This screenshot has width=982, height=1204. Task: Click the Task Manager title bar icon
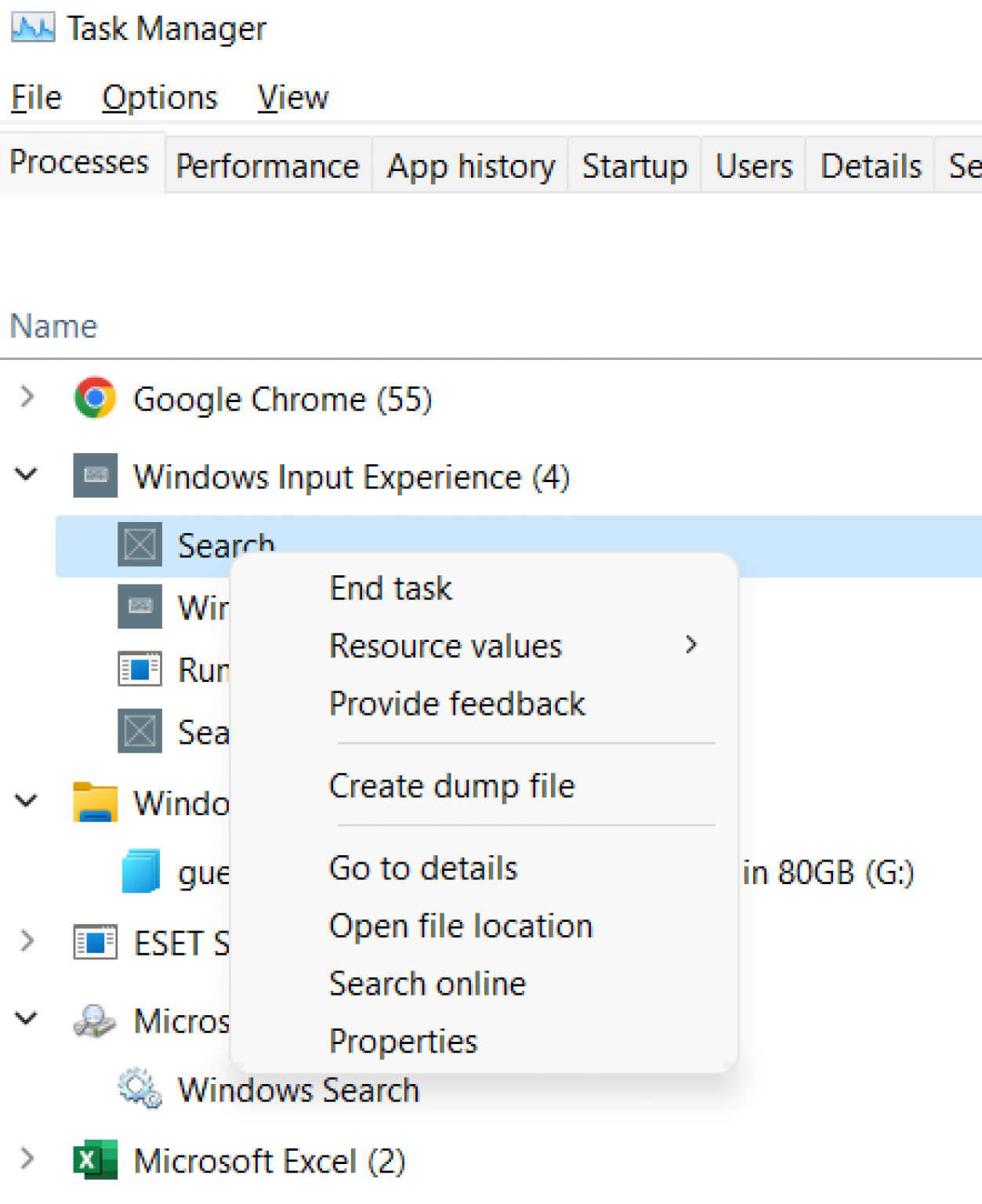(x=32, y=26)
